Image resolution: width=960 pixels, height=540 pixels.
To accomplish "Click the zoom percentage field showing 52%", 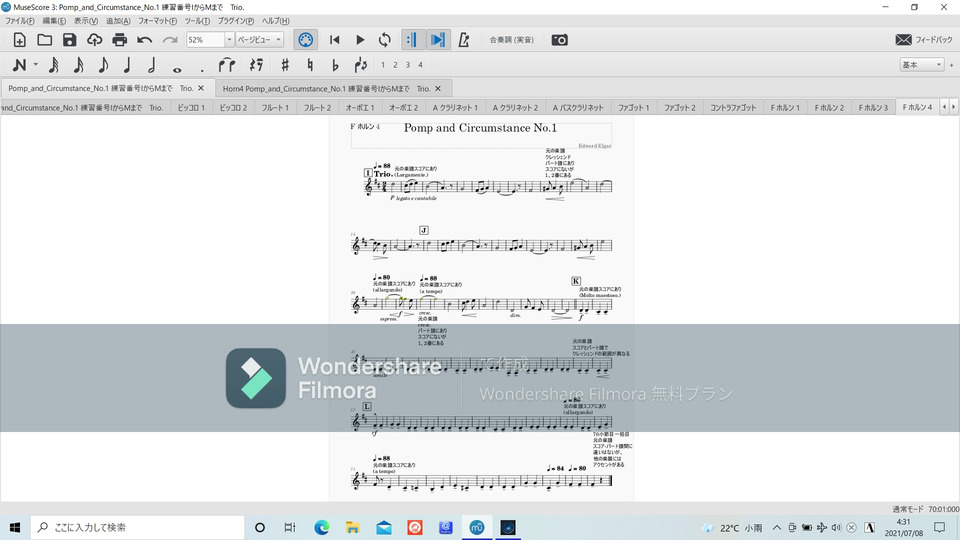I will (205, 40).
